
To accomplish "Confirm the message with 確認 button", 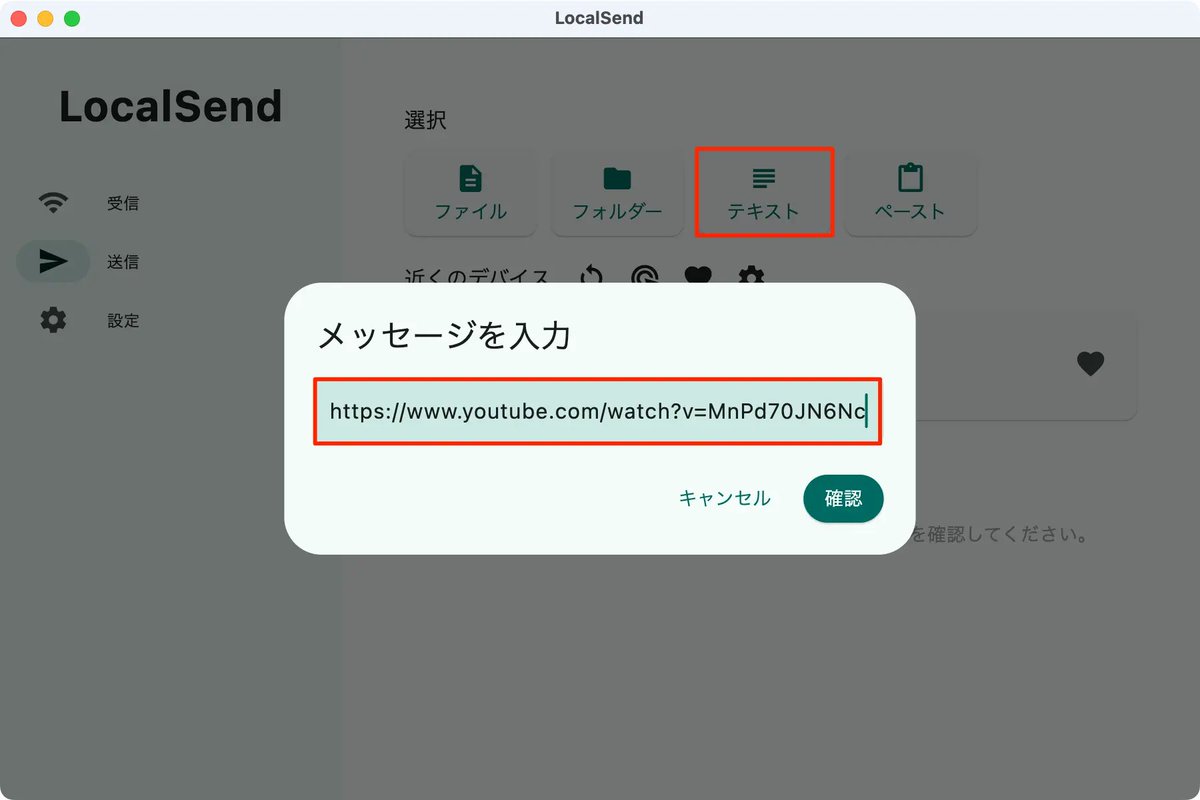I will click(x=843, y=498).
